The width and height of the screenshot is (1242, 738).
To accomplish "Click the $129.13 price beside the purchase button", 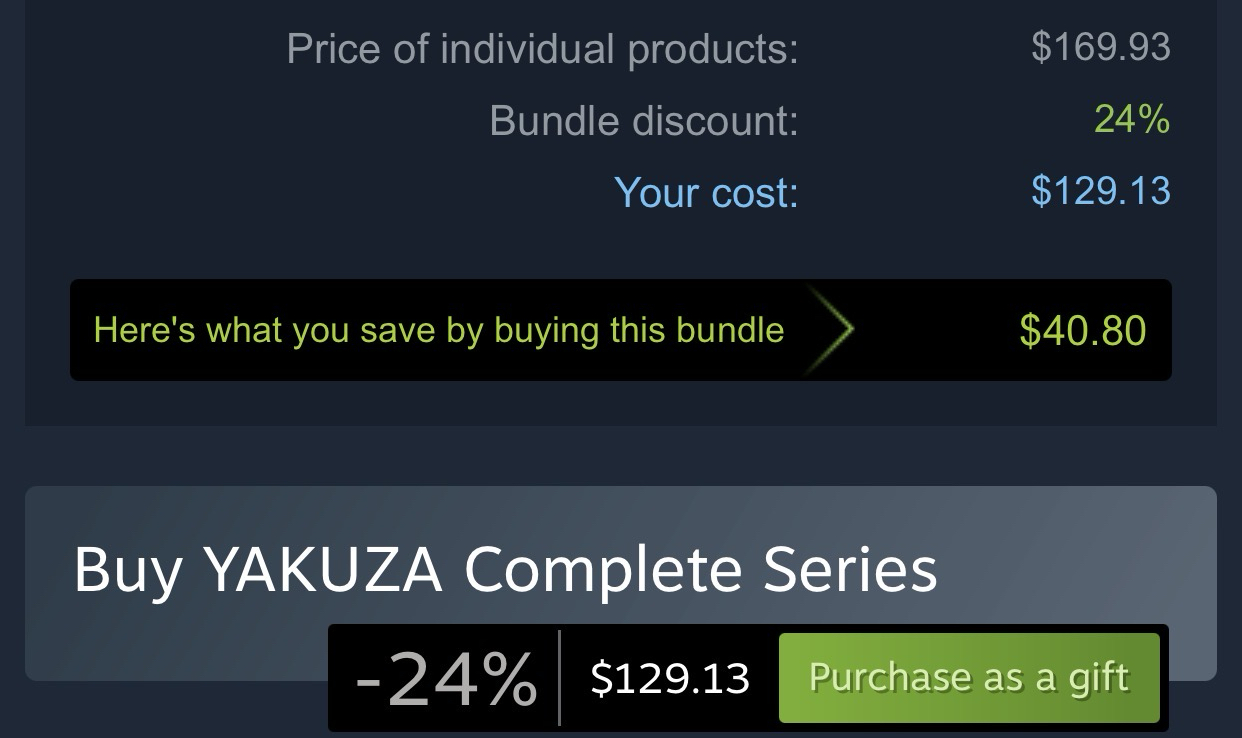I will pyautogui.click(x=669, y=679).
